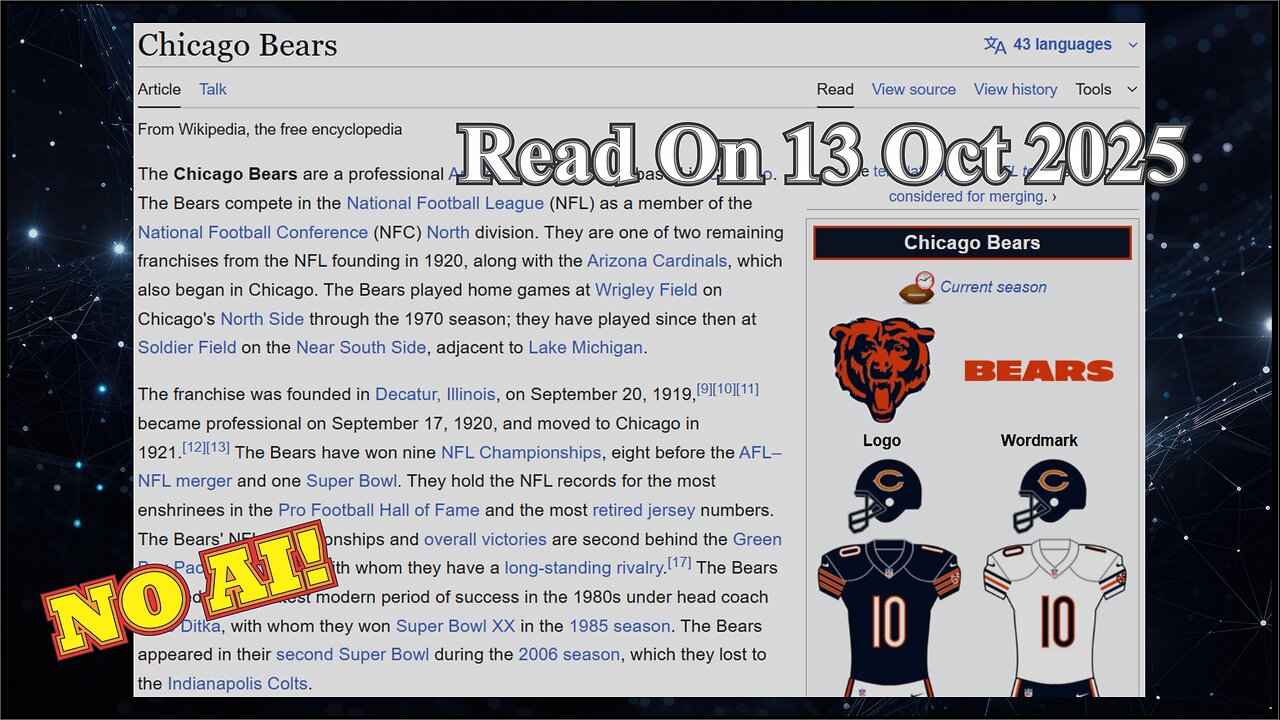The height and width of the screenshot is (720, 1280).
Task: Open citation reference 12
Action: 194,447
